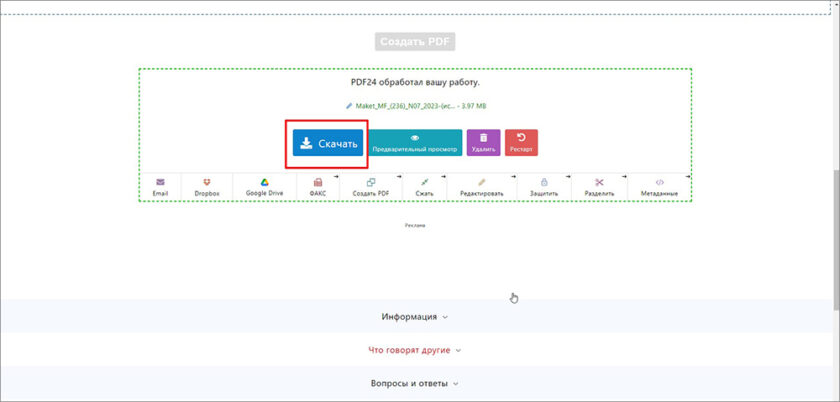Screen dimensions: 840x402
Task: Expand the Информация section
Action: [415, 317]
